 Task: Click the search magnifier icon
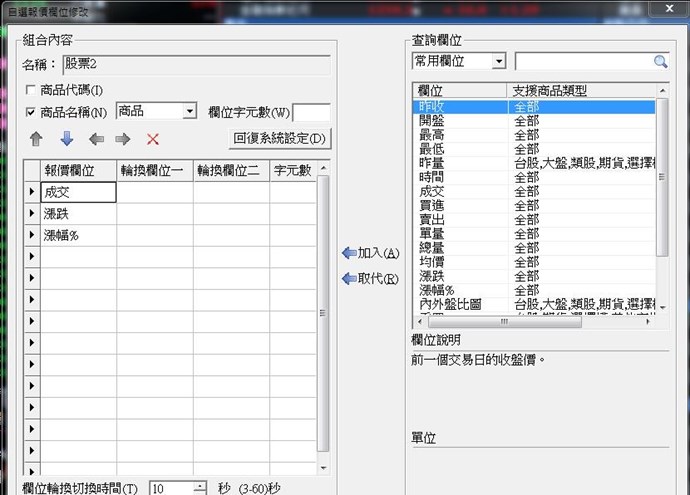coord(660,62)
